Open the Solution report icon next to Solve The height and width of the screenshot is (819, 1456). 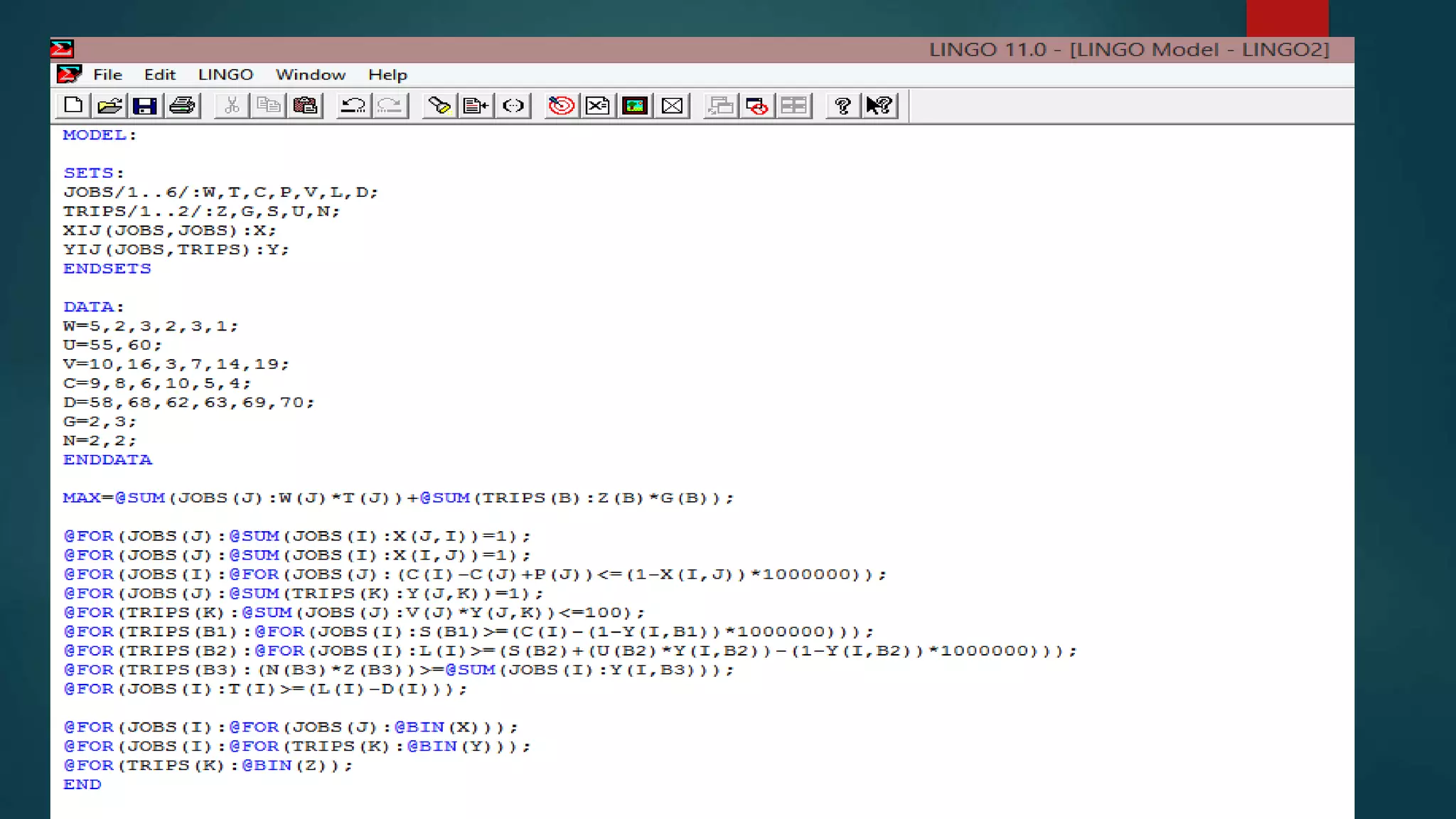598,106
